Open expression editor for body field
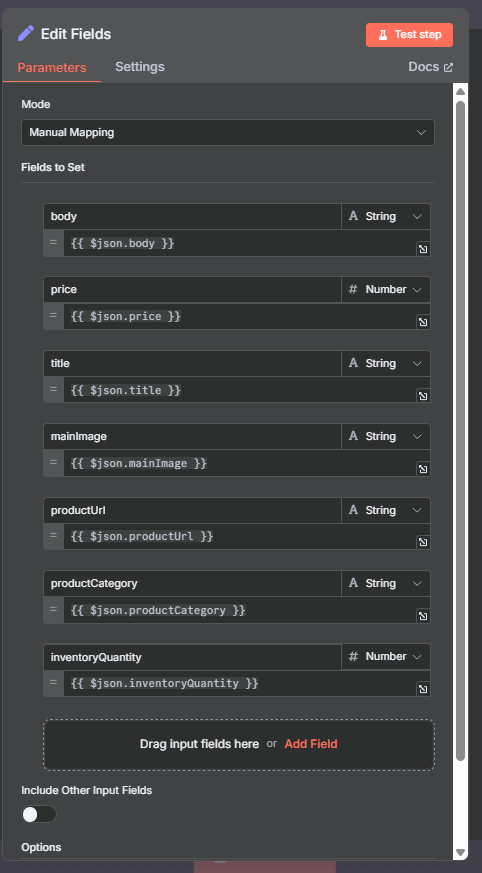 pos(423,249)
